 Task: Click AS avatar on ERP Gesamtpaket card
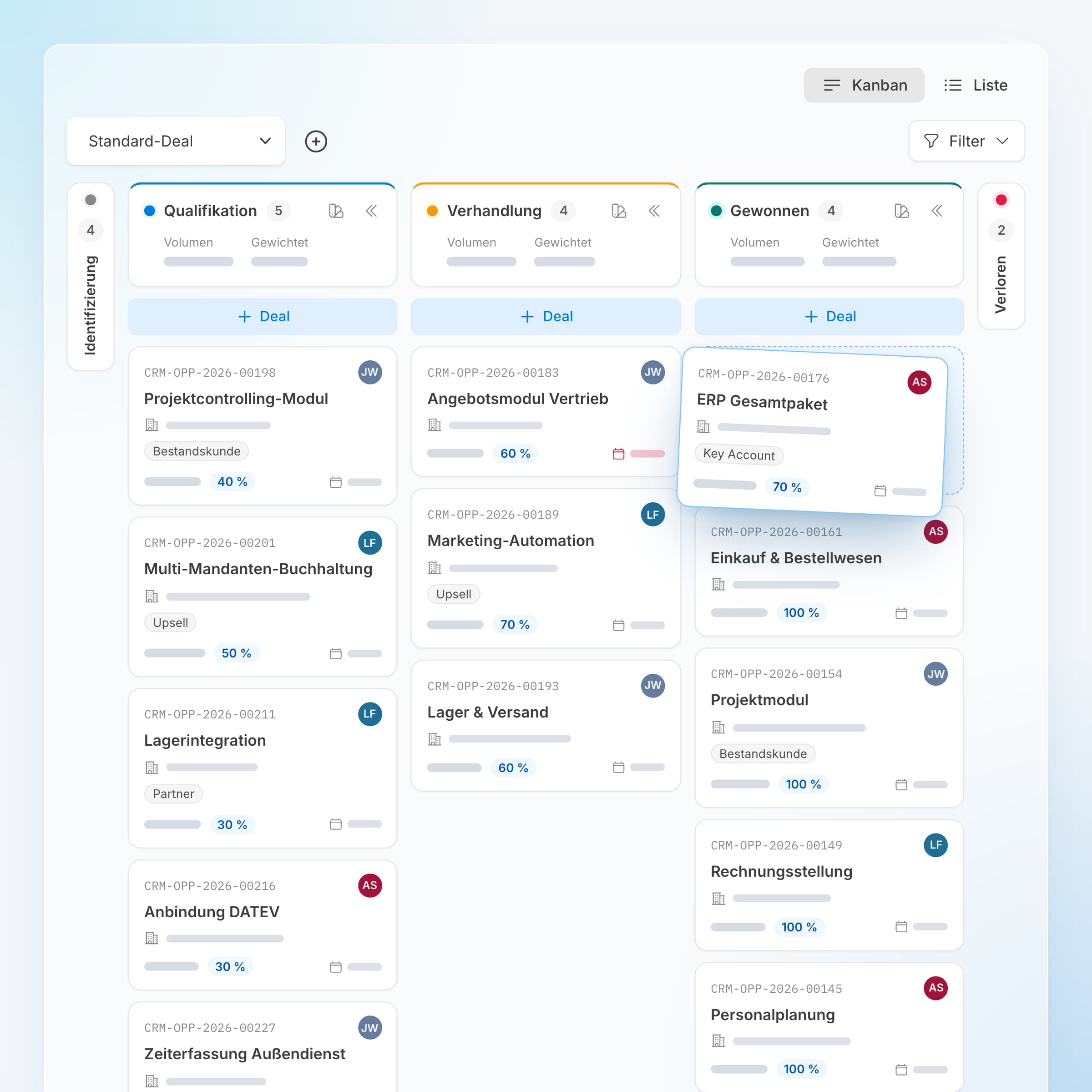(920, 382)
